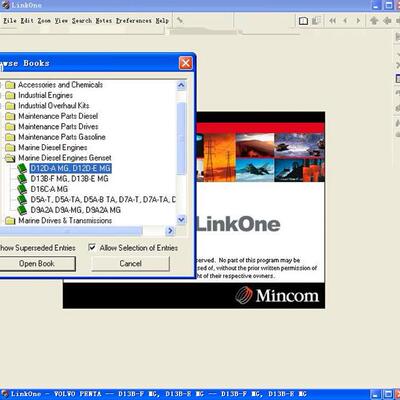Click the previous page left arrow icon
Image resolution: width=400 pixels, height=400 pixels.
tap(345, 21)
